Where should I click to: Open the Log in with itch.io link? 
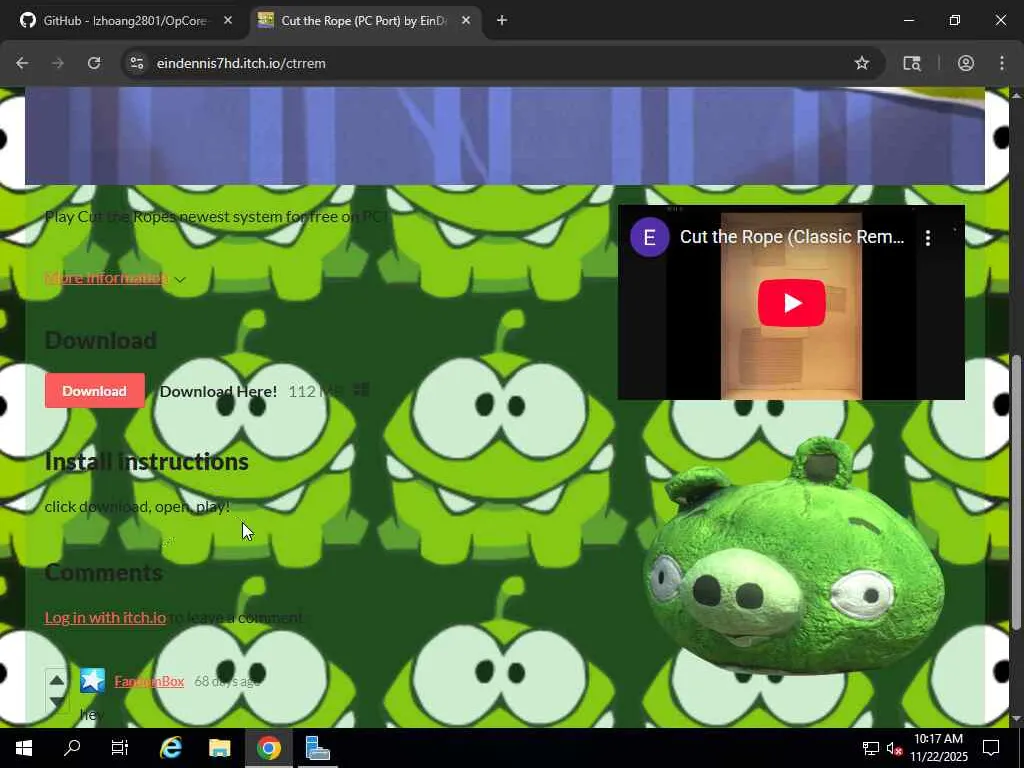pos(105,618)
